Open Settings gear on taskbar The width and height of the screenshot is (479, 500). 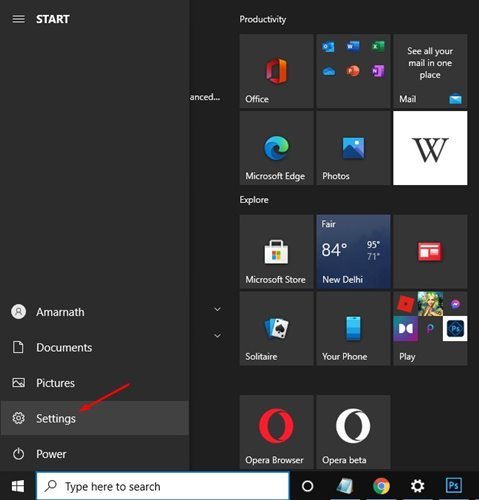[x=417, y=486]
